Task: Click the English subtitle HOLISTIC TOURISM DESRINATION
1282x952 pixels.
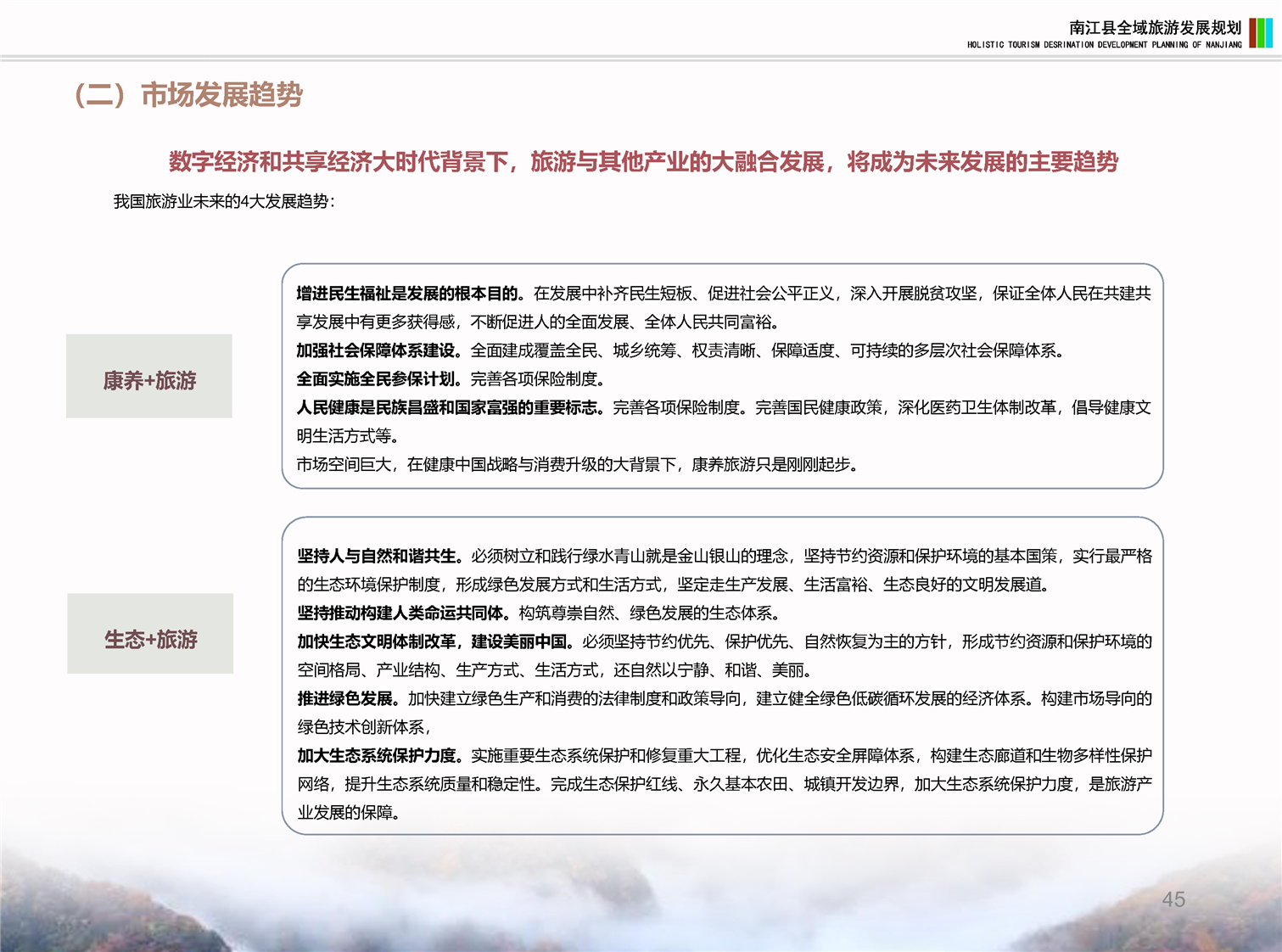Action: (x=1104, y=45)
